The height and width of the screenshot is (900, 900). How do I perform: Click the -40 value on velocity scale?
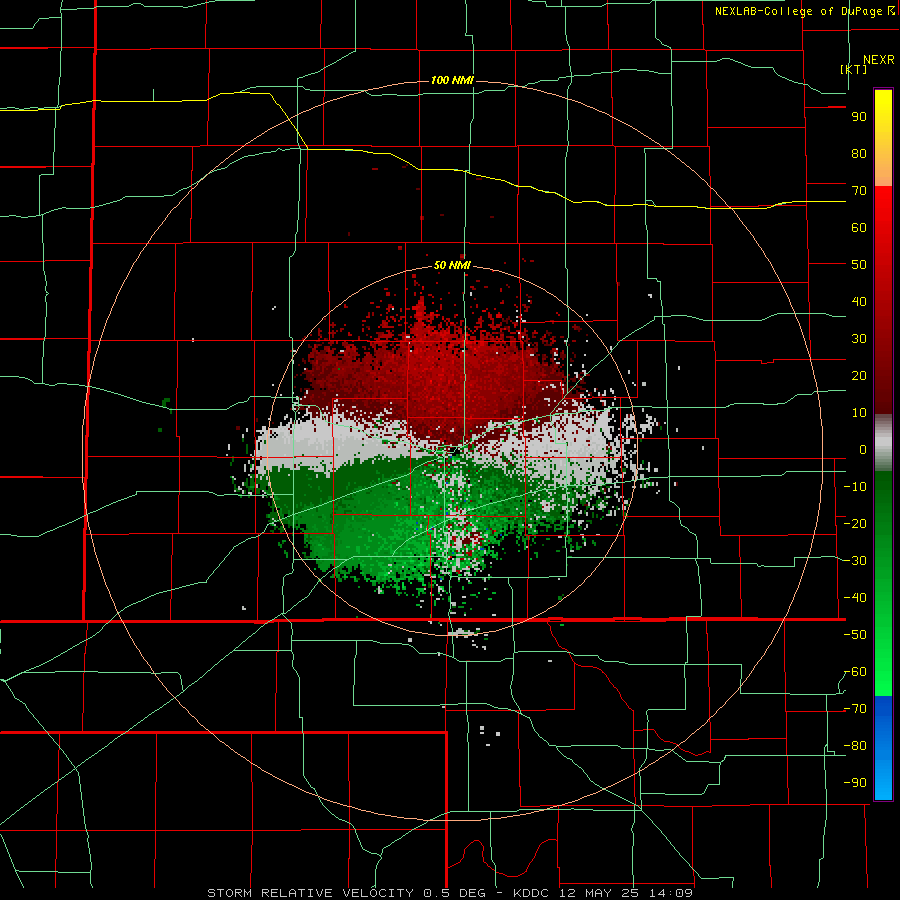855,598
